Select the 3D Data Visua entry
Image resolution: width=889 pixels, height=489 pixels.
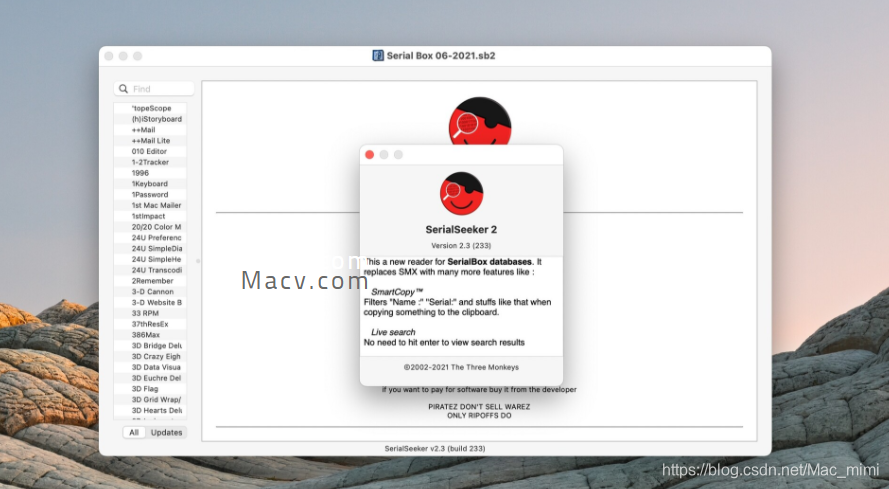[150, 367]
